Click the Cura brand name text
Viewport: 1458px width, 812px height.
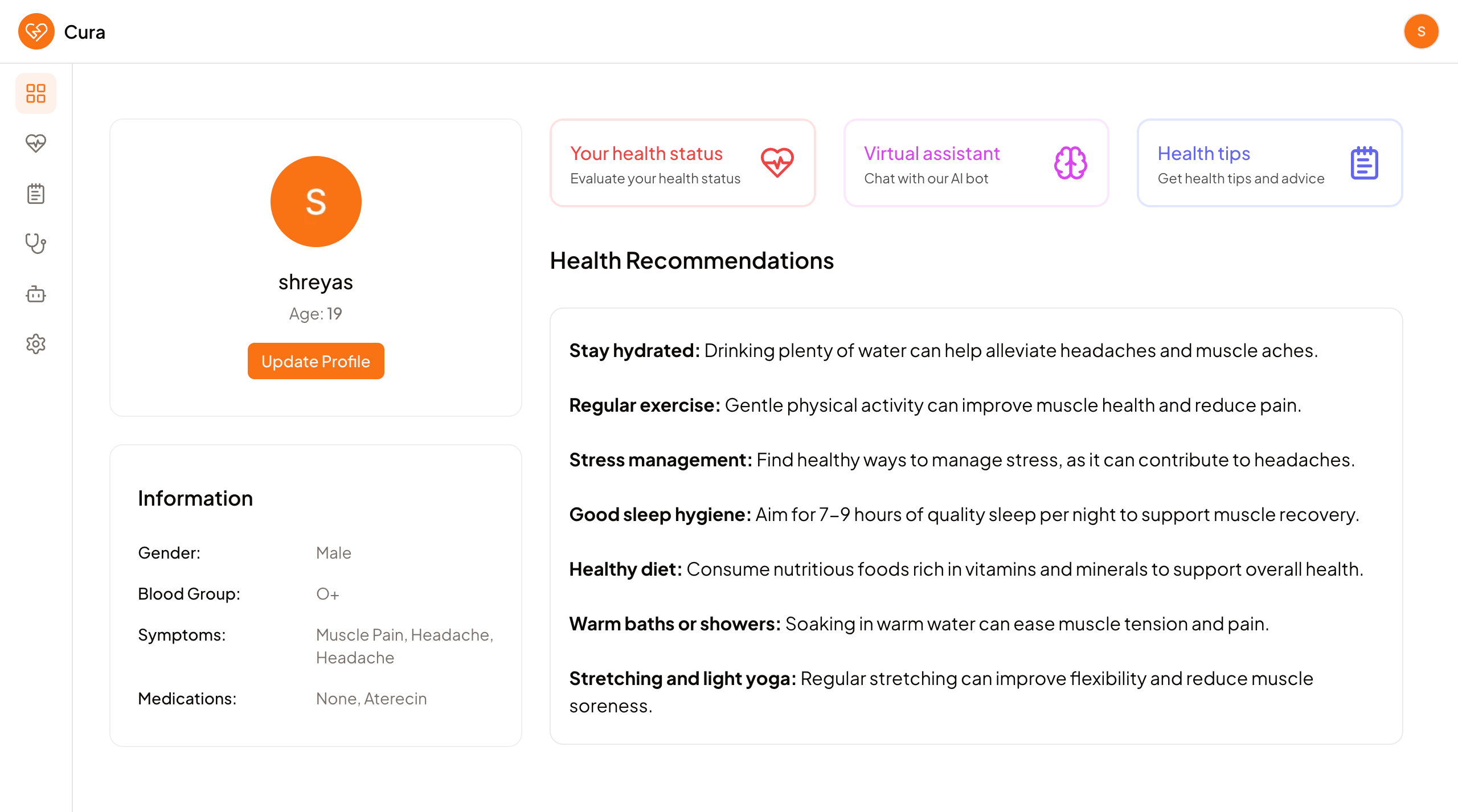(85, 32)
